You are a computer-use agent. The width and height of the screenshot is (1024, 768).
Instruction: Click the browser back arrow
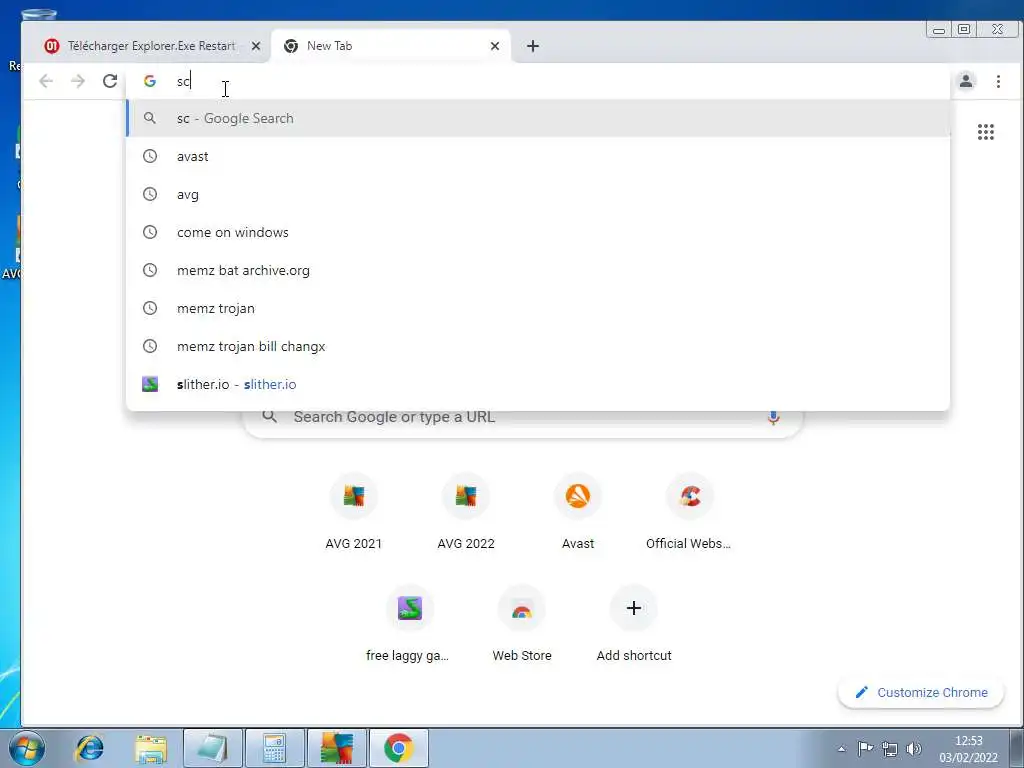coord(46,81)
